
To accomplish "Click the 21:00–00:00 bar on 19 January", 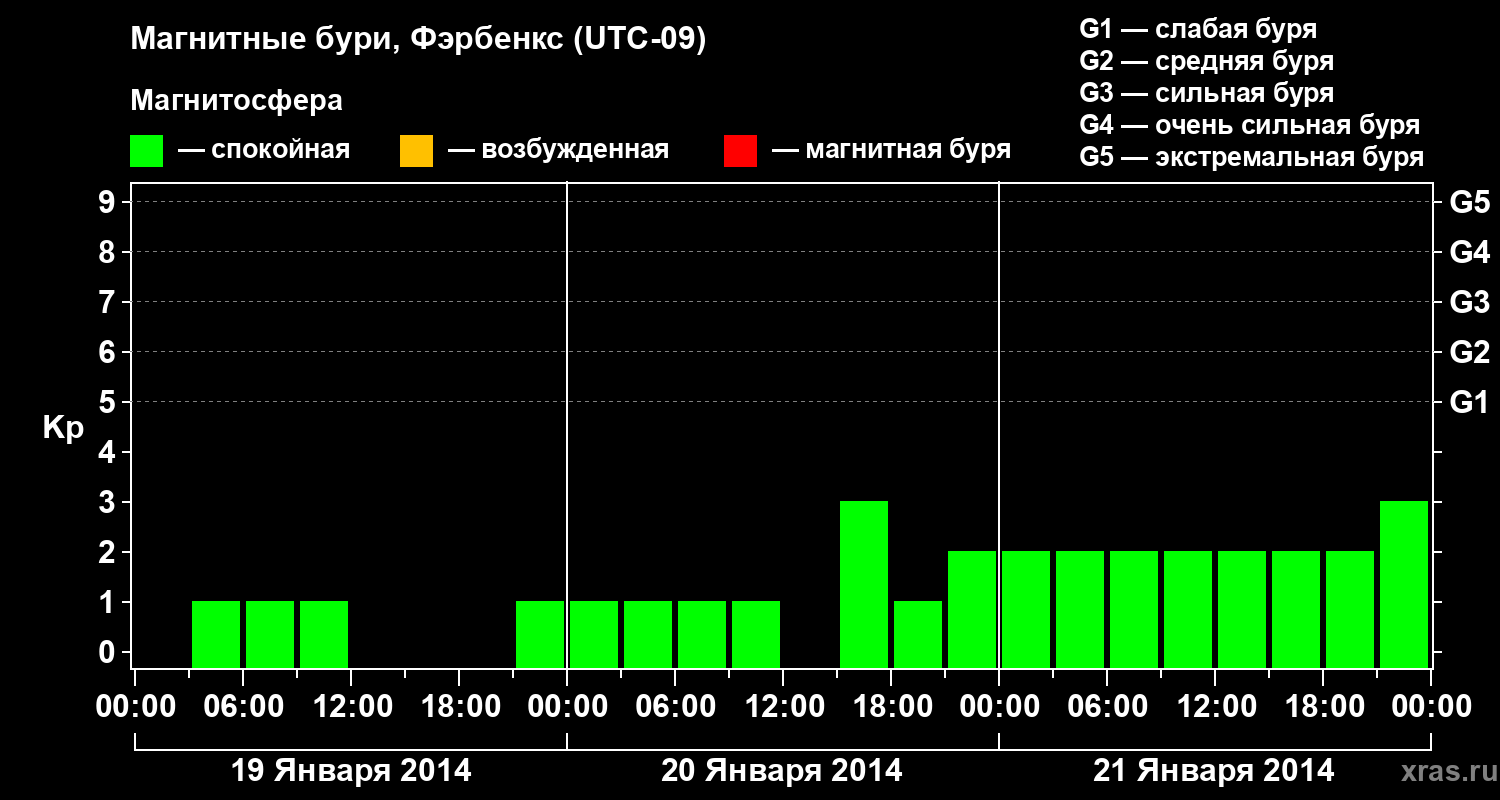I will click(x=540, y=634).
